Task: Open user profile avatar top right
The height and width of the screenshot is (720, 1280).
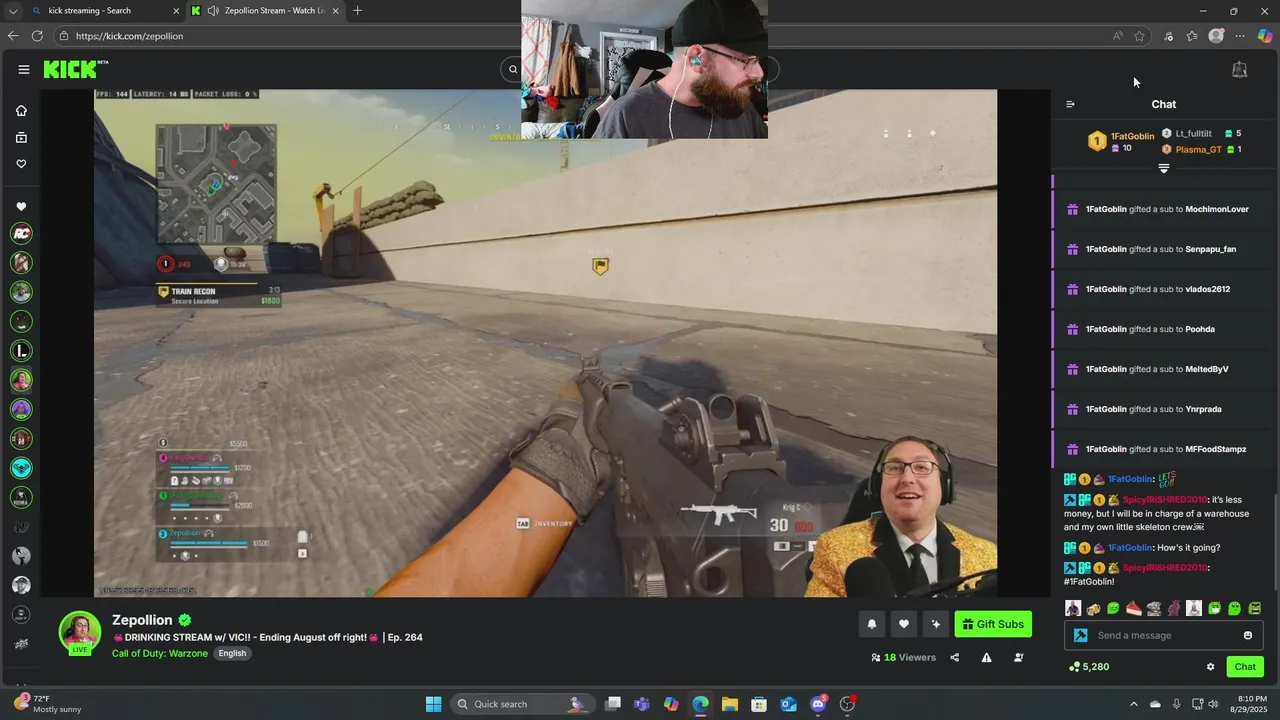Action: tap(1239, 70)
